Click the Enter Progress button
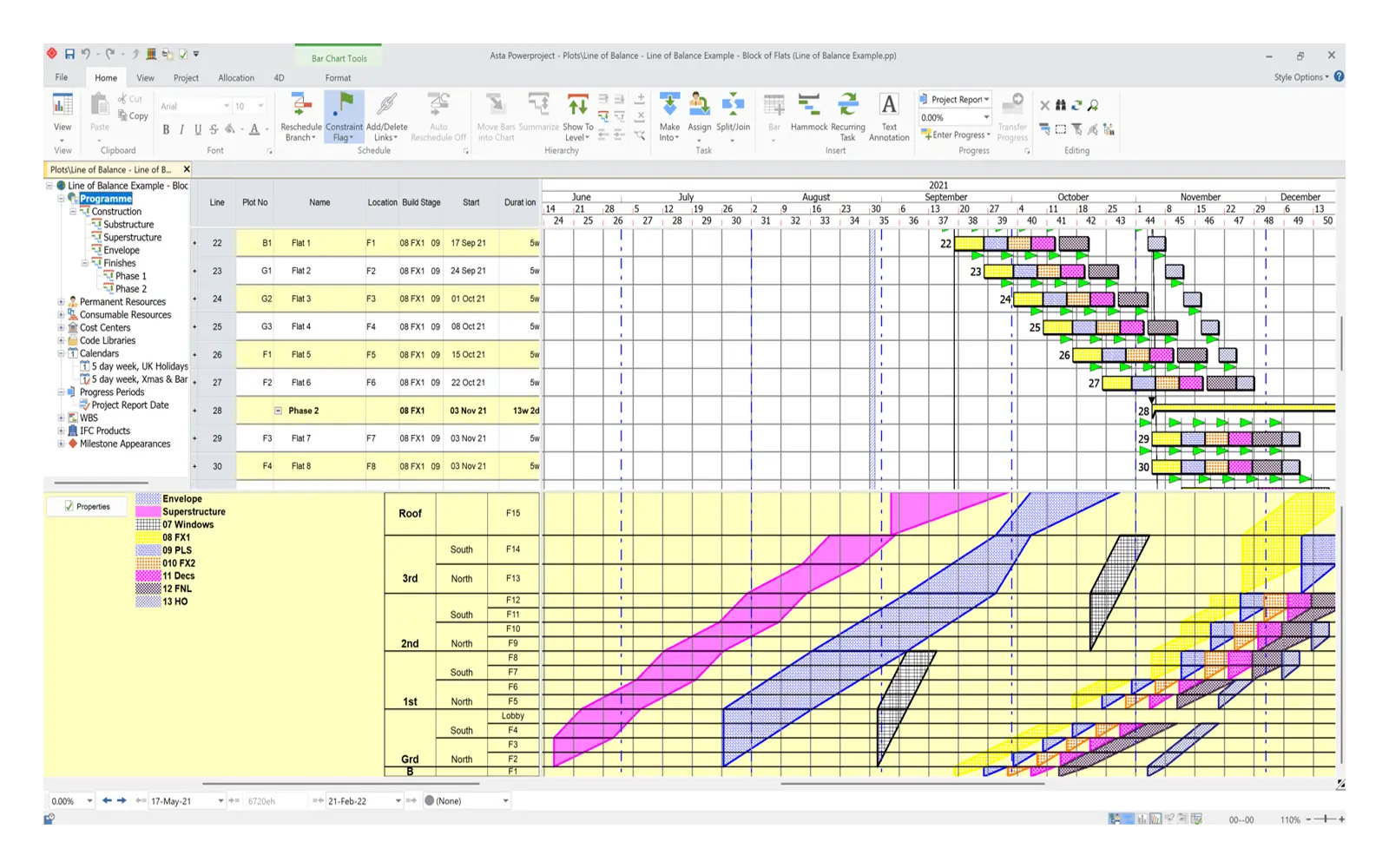 [x=955, y=135]
